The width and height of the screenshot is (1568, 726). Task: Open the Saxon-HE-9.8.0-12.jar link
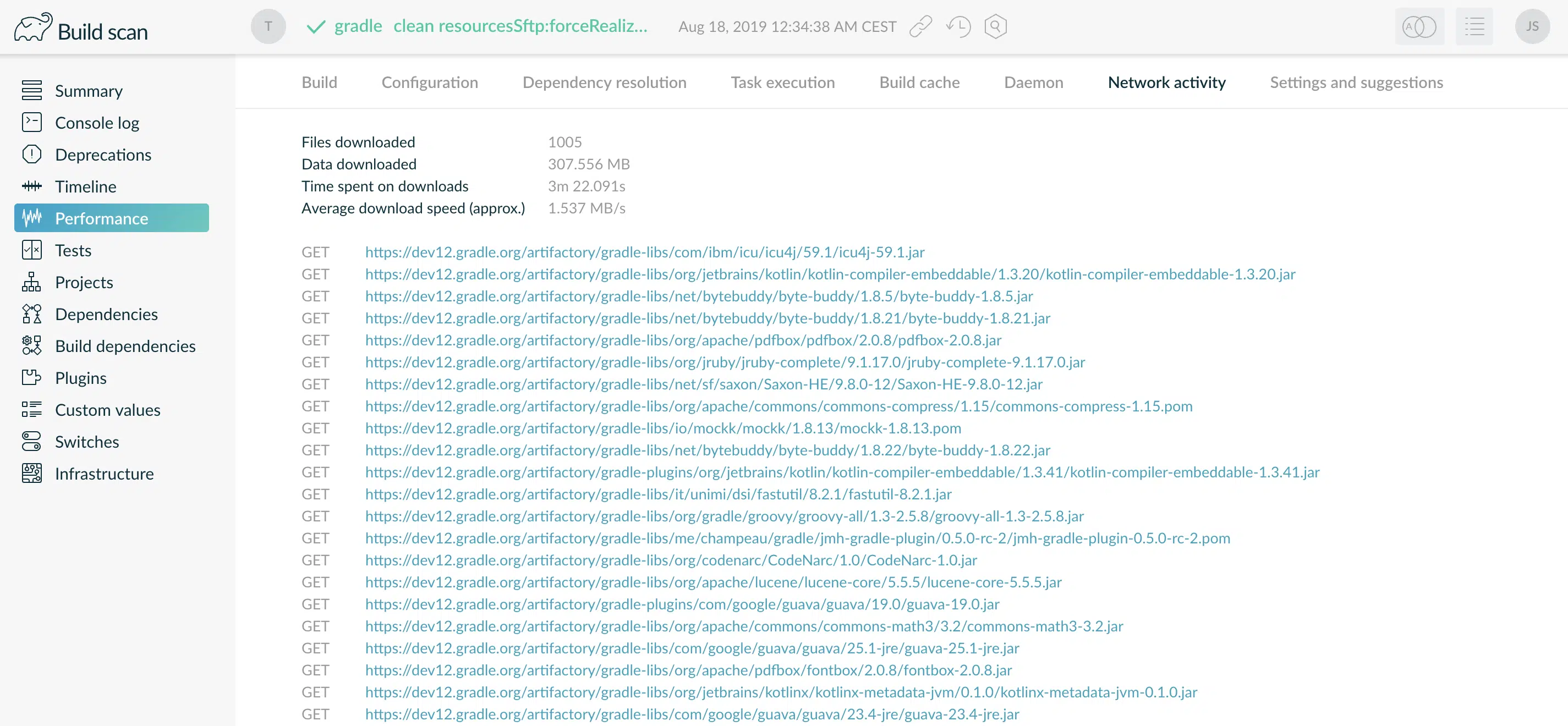(704, 384)
